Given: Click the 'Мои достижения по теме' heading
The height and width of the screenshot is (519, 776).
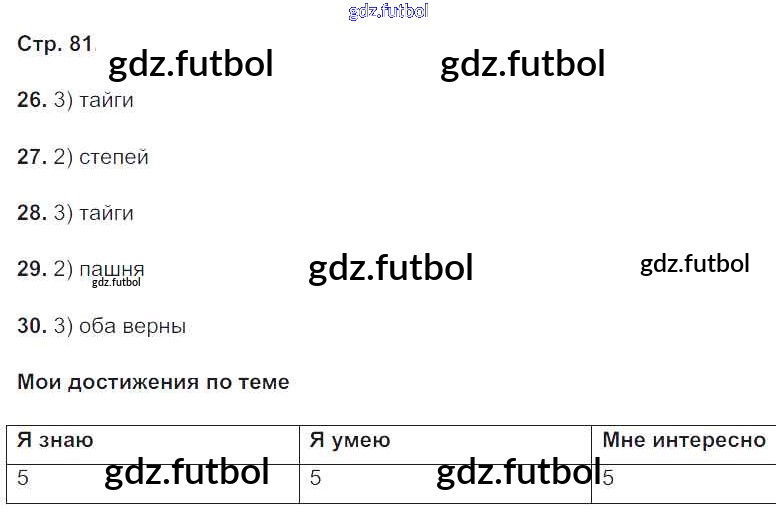Looking at the screenshot, I should click(153, 382).
